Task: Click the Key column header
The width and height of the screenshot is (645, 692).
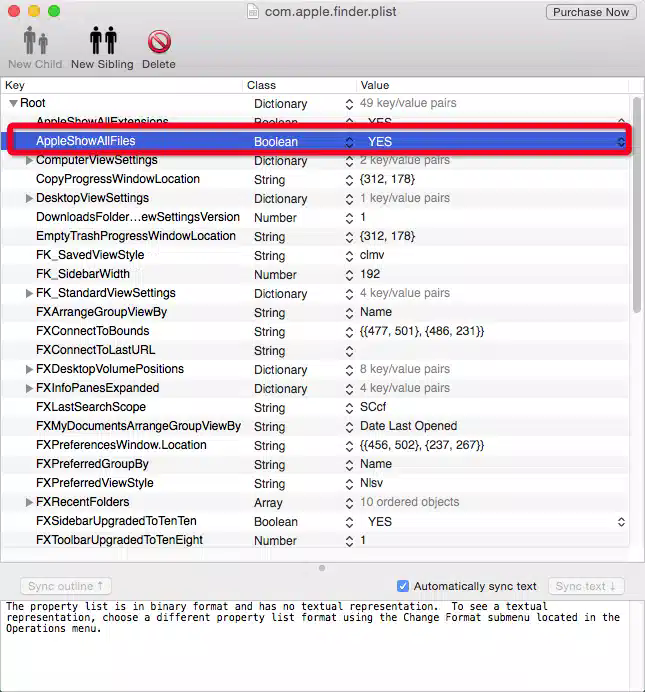Action: tap(122, 85)
